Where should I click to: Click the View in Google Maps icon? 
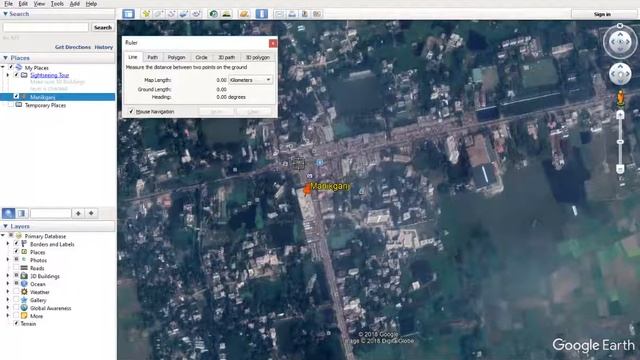(x=317, y=14)
